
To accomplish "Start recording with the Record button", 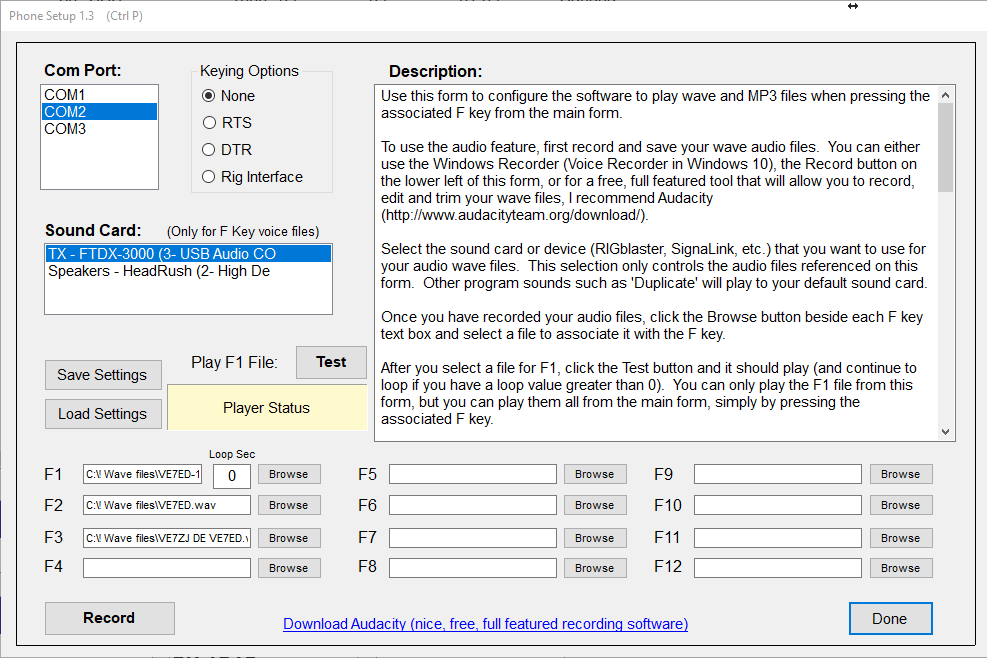I will (x=109, y=618).
